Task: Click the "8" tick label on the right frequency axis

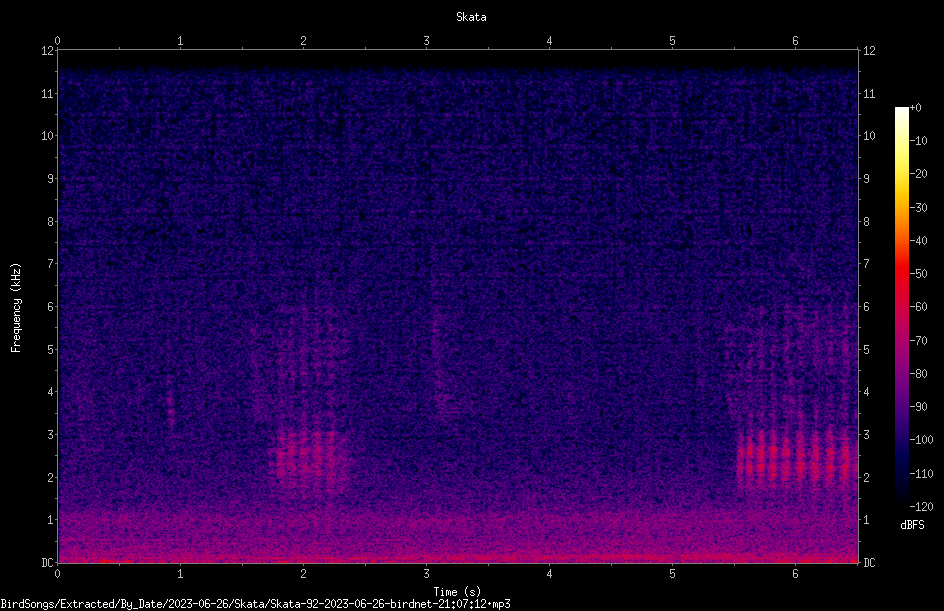Action: click(x=866, y=222)
